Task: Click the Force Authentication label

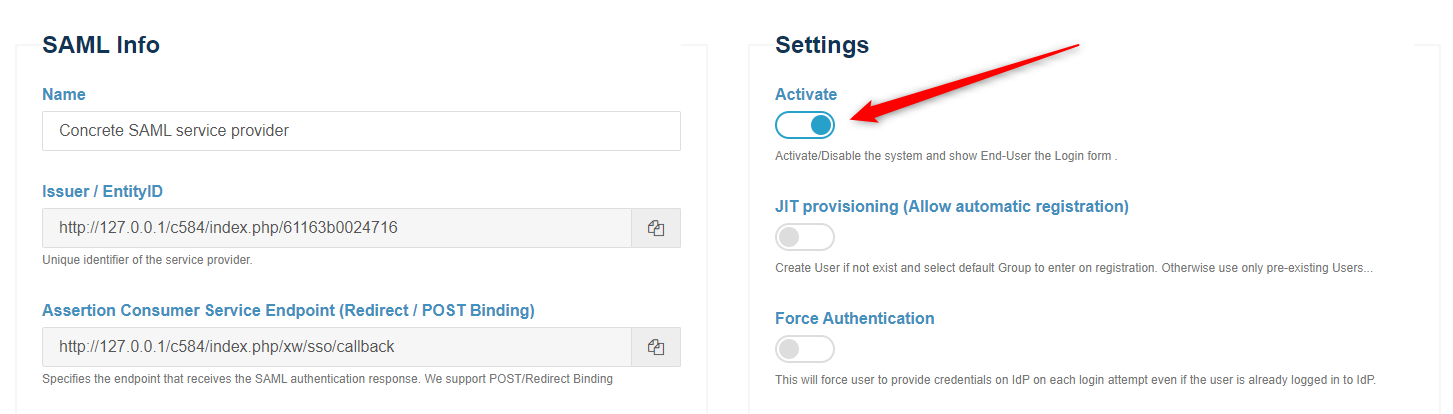Action: tap(854, 318)
